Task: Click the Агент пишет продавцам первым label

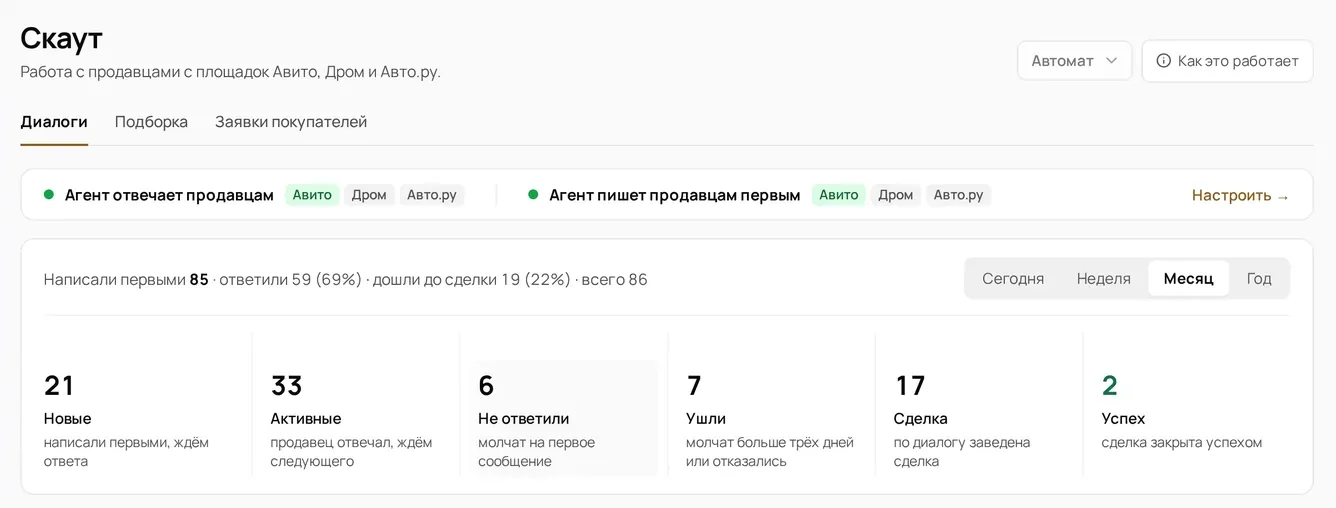Action: (x=675, y=195)
